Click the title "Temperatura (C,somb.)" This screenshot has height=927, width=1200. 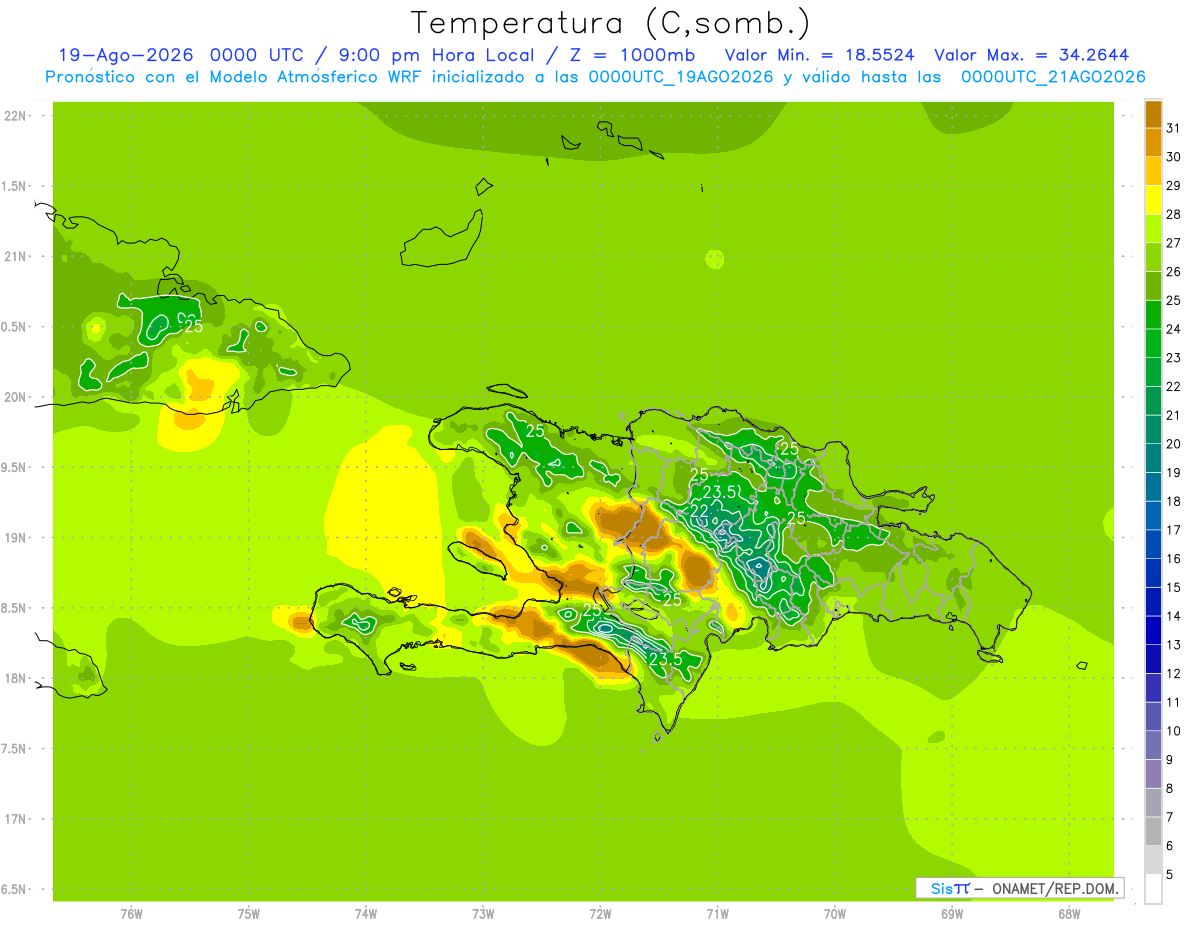tap(610, 23)
